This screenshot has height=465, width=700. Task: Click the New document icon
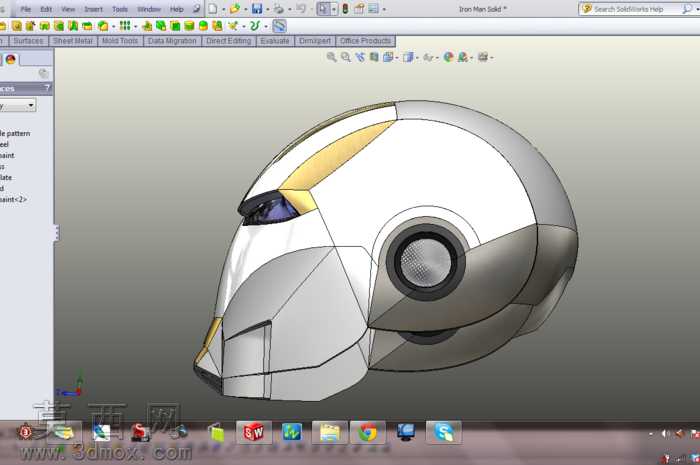(x=213, y=8)
